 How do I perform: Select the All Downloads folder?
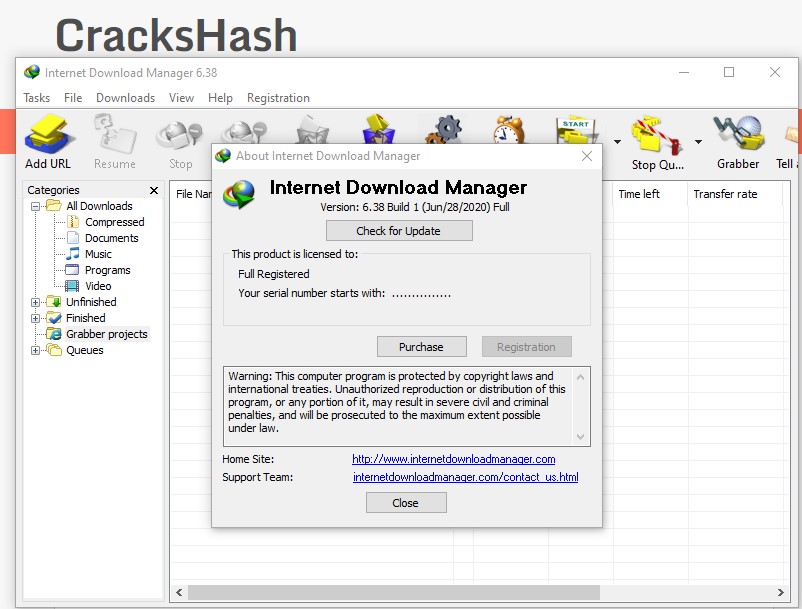tap(99, 206)
